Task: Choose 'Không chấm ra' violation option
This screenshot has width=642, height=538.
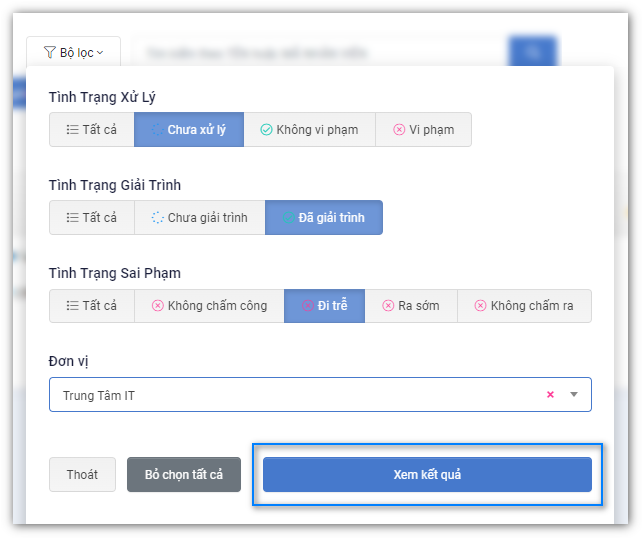Action: click(x=524, y=306)
